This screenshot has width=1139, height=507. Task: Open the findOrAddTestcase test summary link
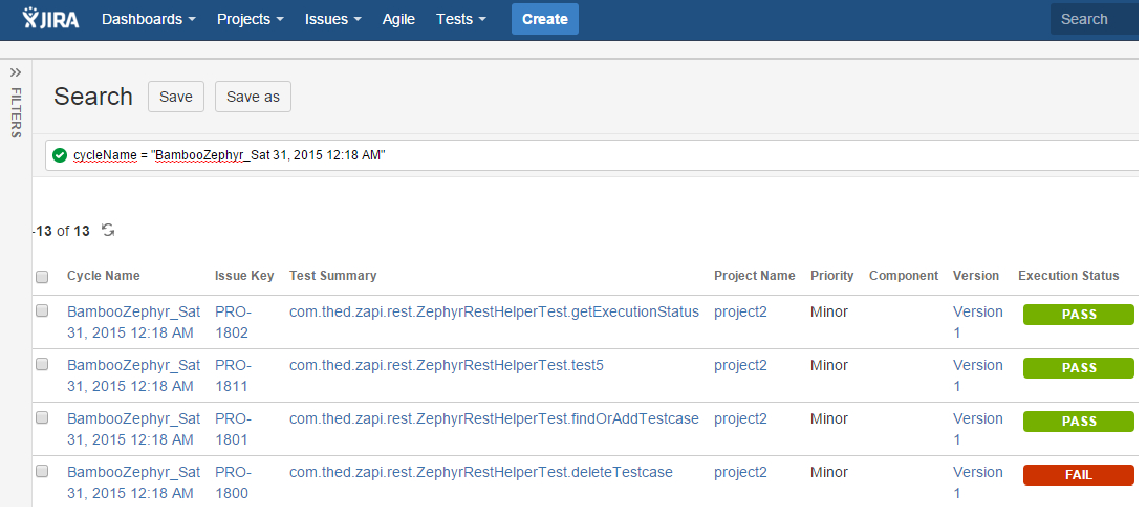tap(494, 418)
